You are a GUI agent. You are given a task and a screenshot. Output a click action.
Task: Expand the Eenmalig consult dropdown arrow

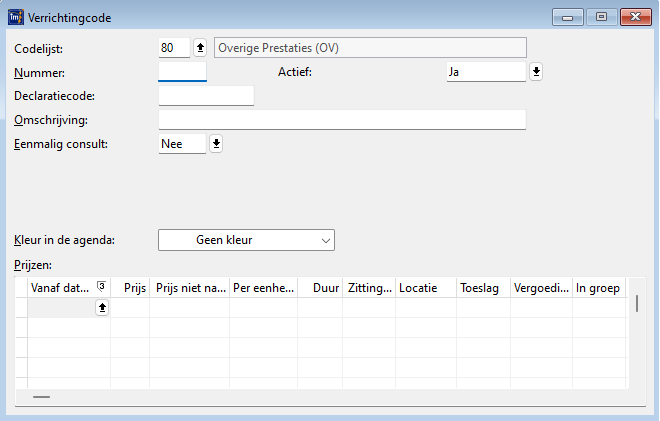216,144
